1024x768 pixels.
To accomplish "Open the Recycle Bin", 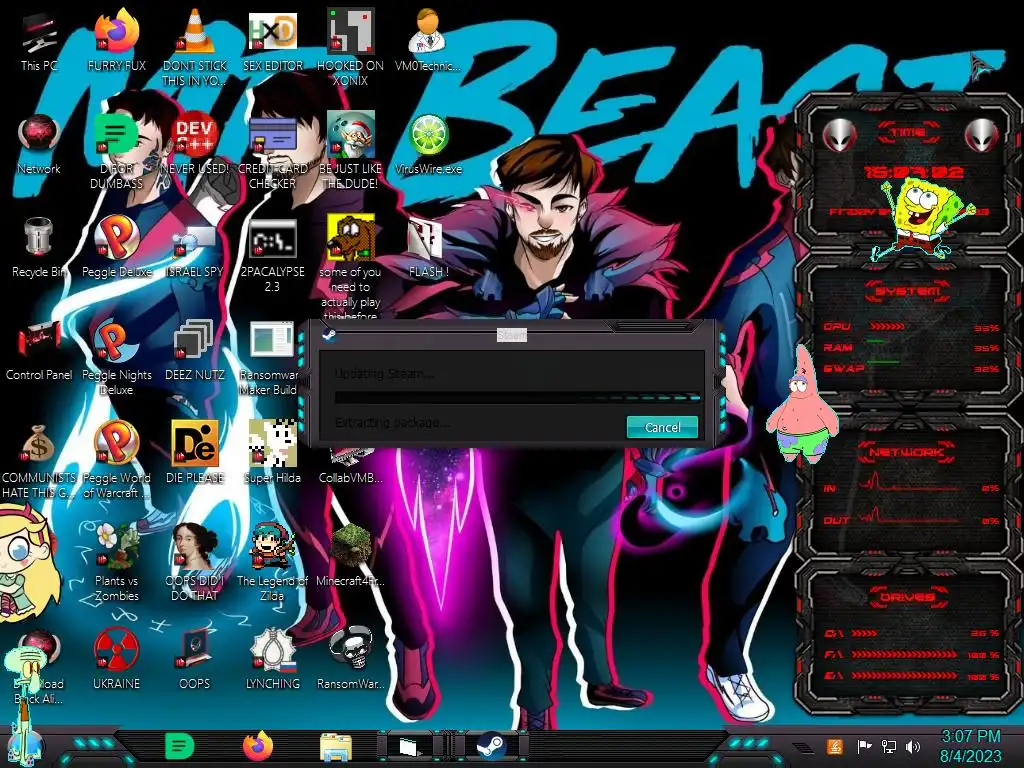I will click(x=39, y=247).
